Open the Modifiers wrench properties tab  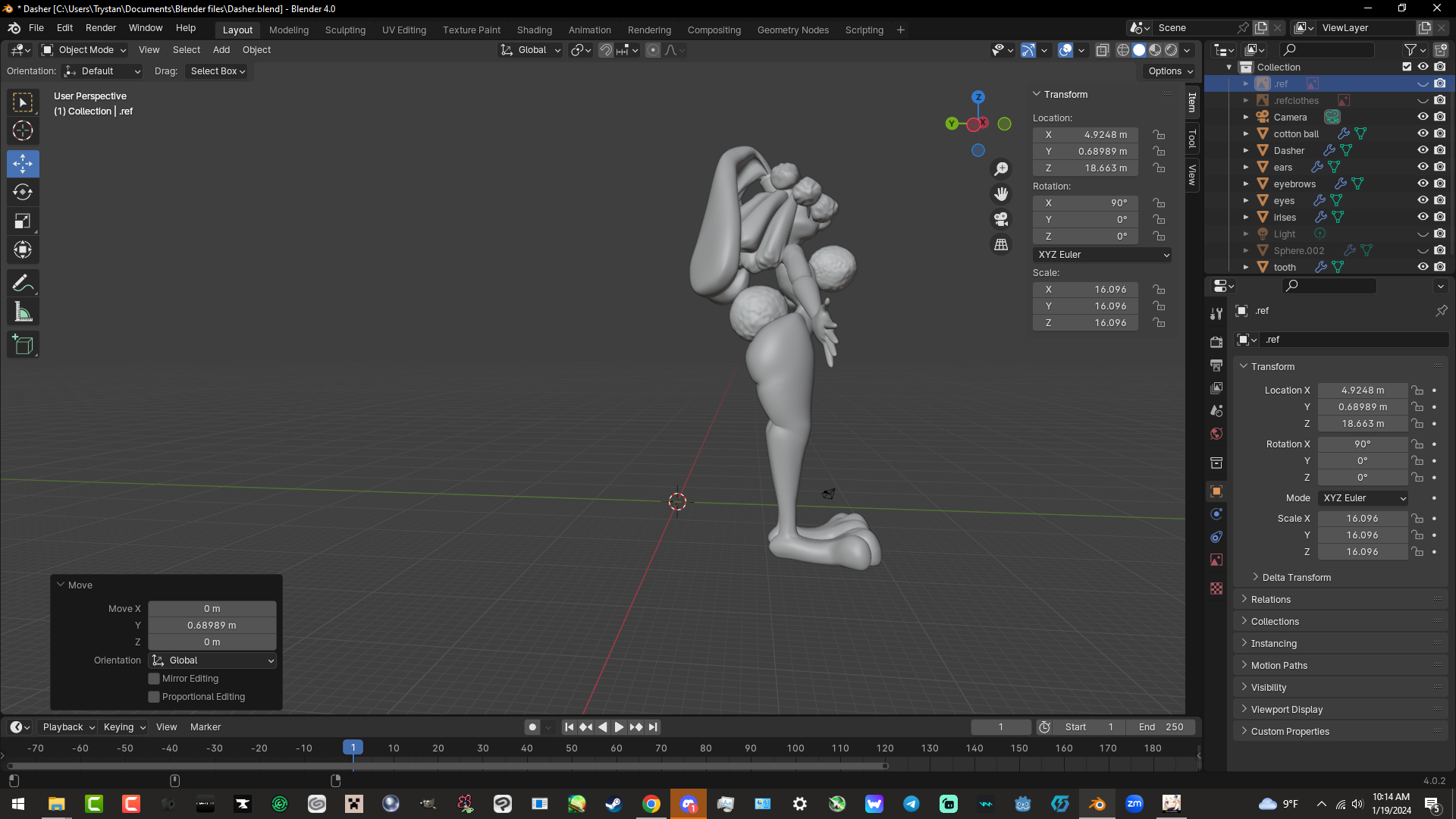1216,313
